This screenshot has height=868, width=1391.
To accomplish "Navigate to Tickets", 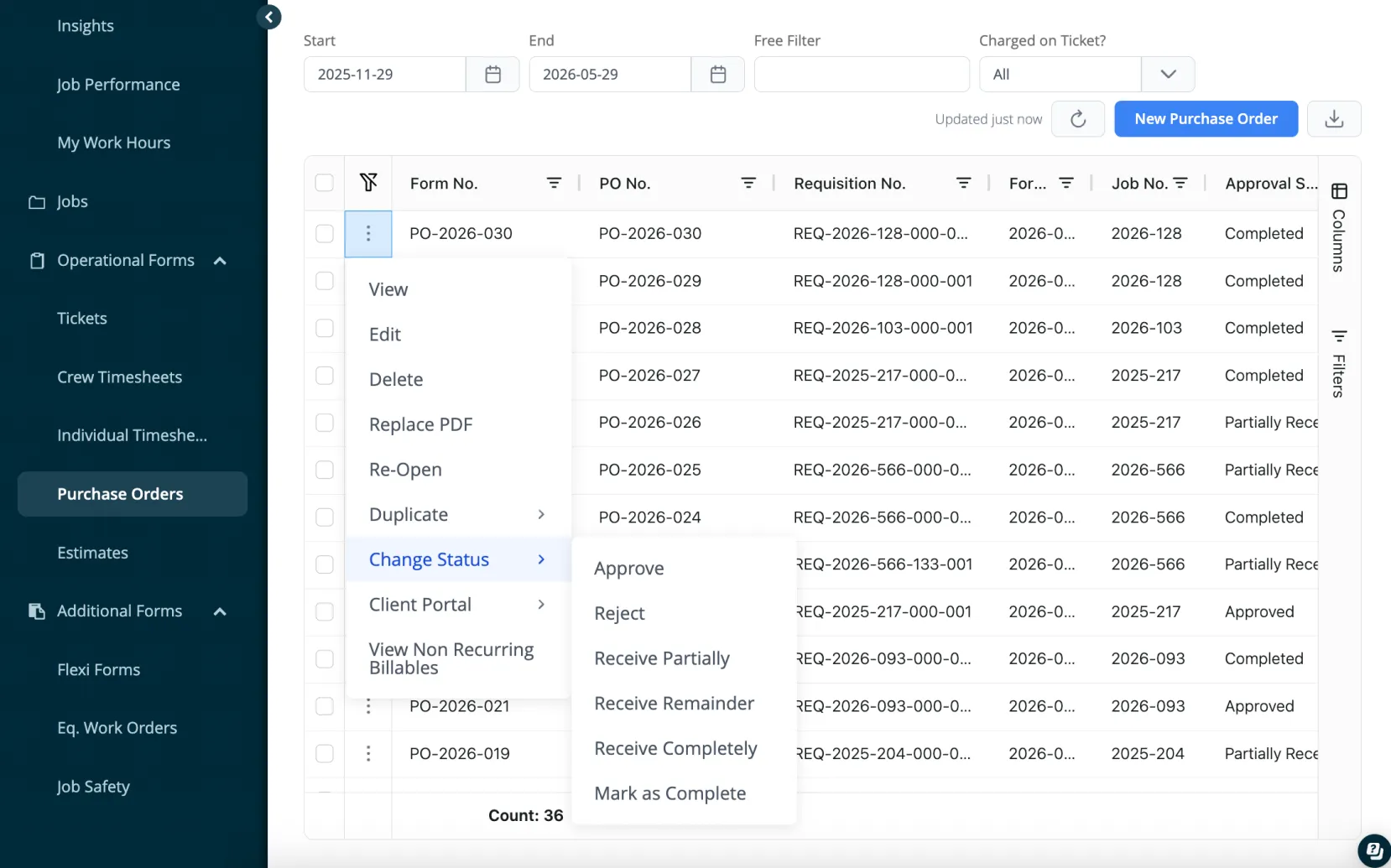I will 82,319.
